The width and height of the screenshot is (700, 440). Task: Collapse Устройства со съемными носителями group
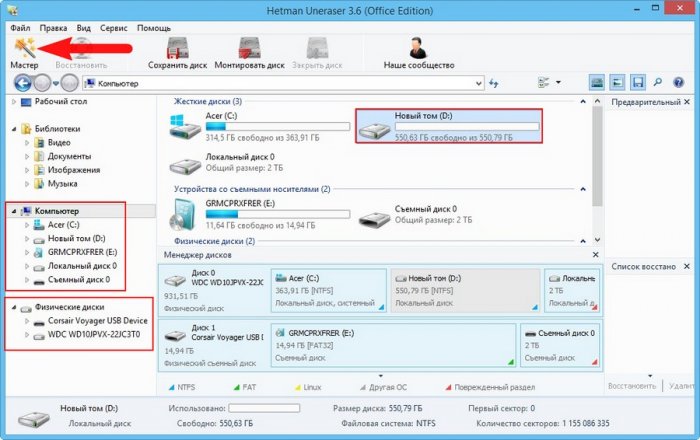coord(583,189)
